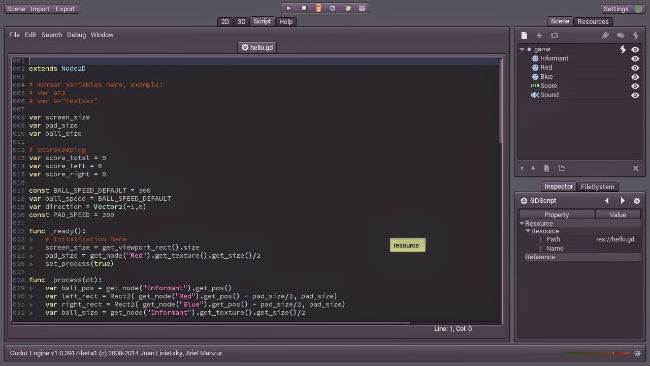This screenshot has height=366, width=650.
Task: Delete the selected node with the X icon
Action: coord(635,168)
